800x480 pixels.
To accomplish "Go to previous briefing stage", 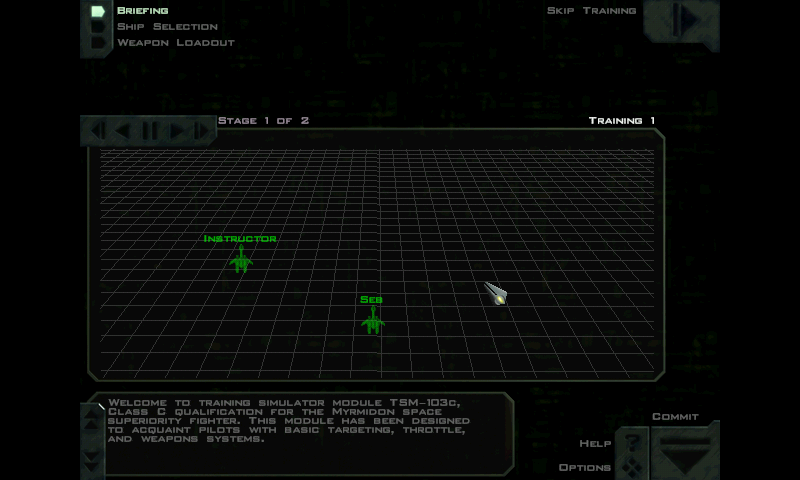I will 123,130.
